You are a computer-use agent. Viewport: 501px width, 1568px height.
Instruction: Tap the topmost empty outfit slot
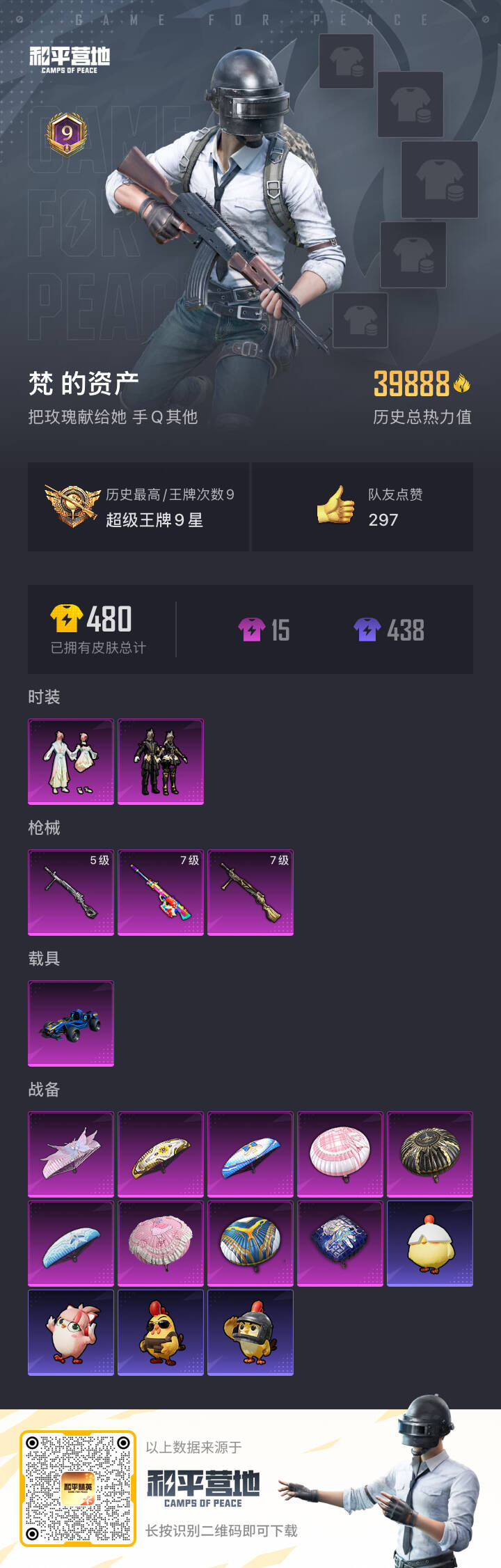coord(347,62)
